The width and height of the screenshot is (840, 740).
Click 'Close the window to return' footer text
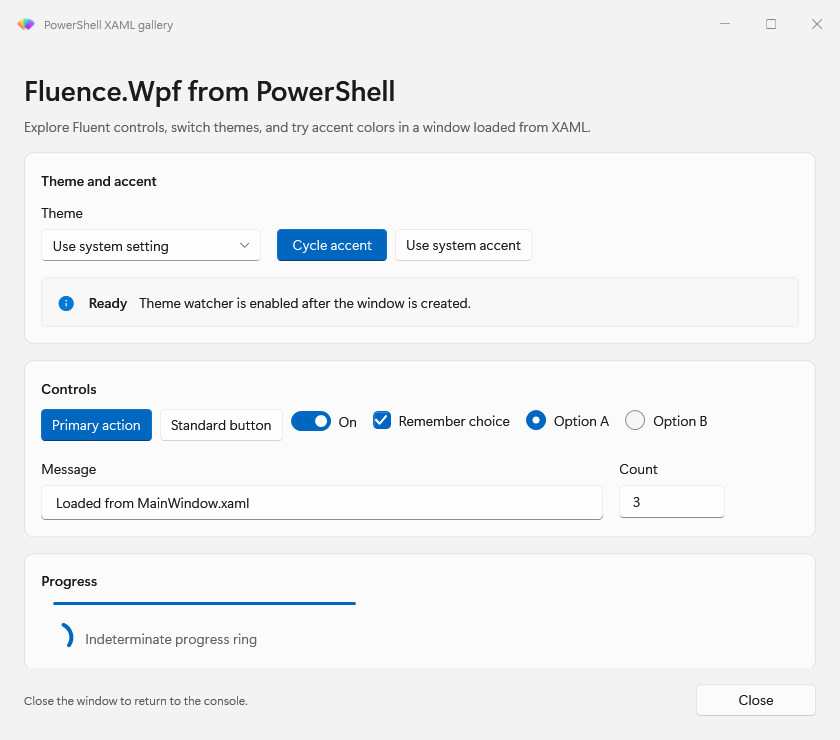coord(136,701)
